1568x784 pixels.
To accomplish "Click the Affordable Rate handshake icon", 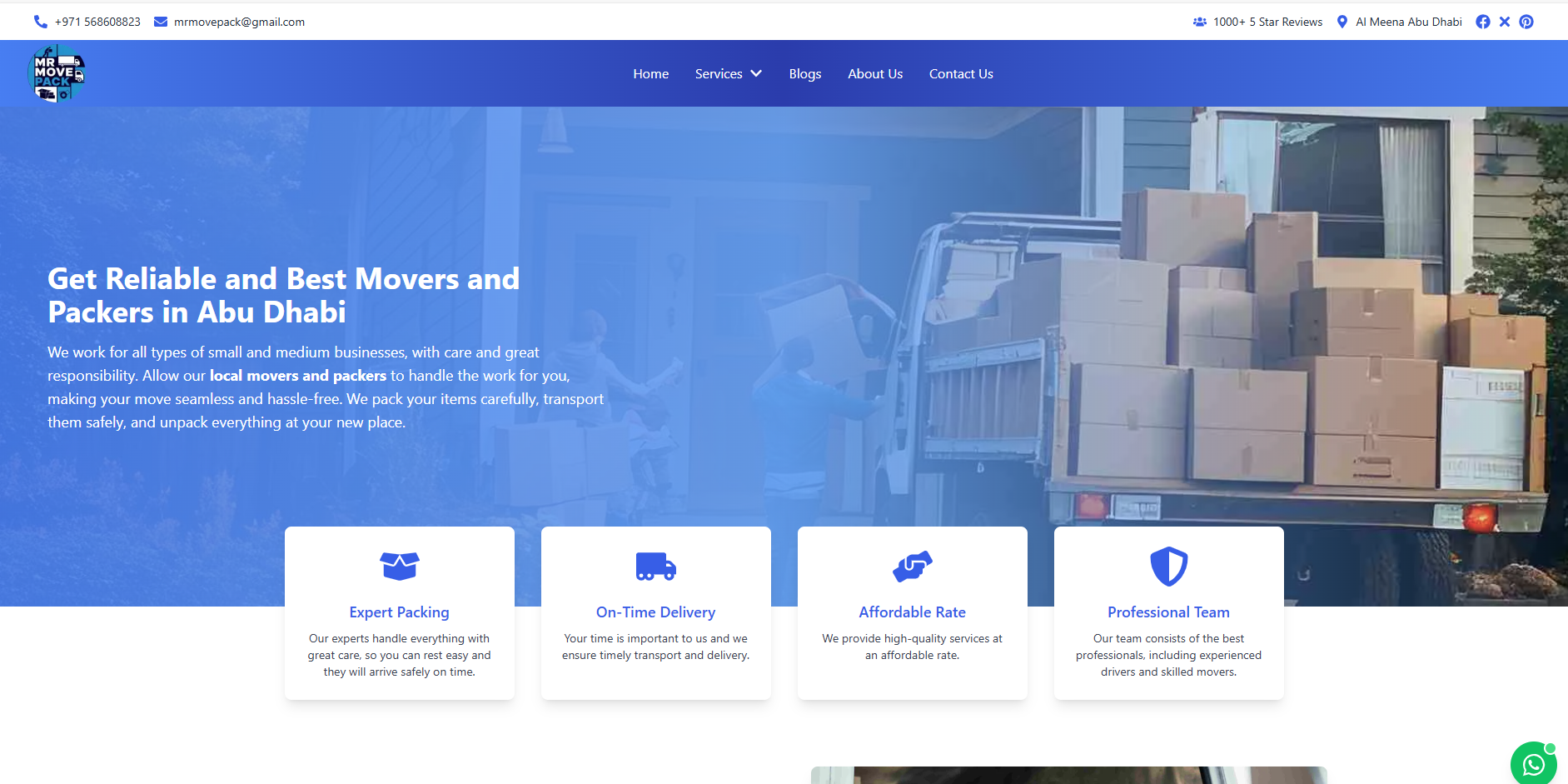I will tap(912, 567).
